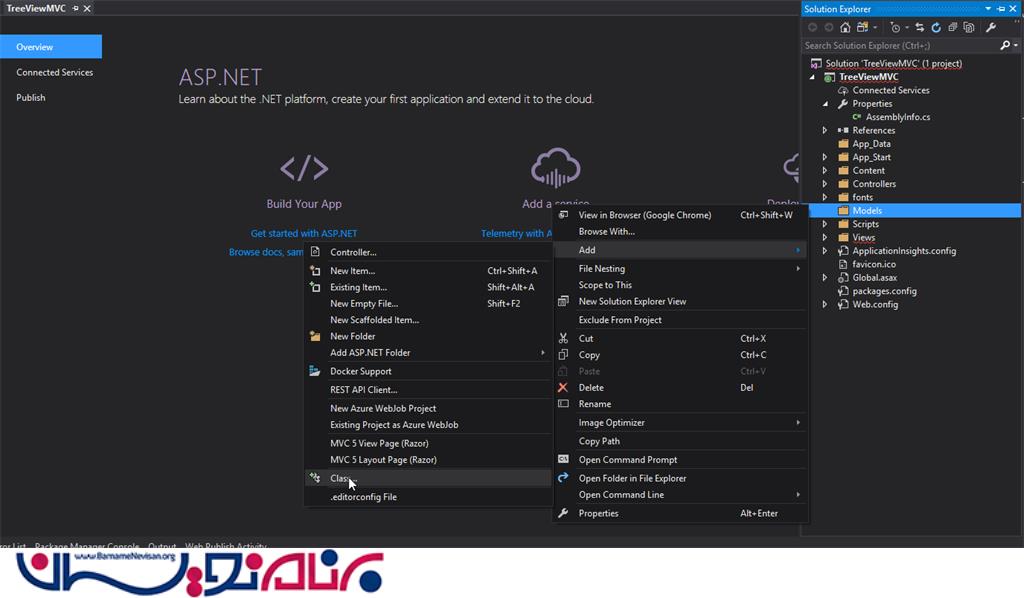Click the Forward arrow in Solution Explorer toolbar
This screenshot has width=1024, height=598.
pyautogui.click(x=829, y=27)
